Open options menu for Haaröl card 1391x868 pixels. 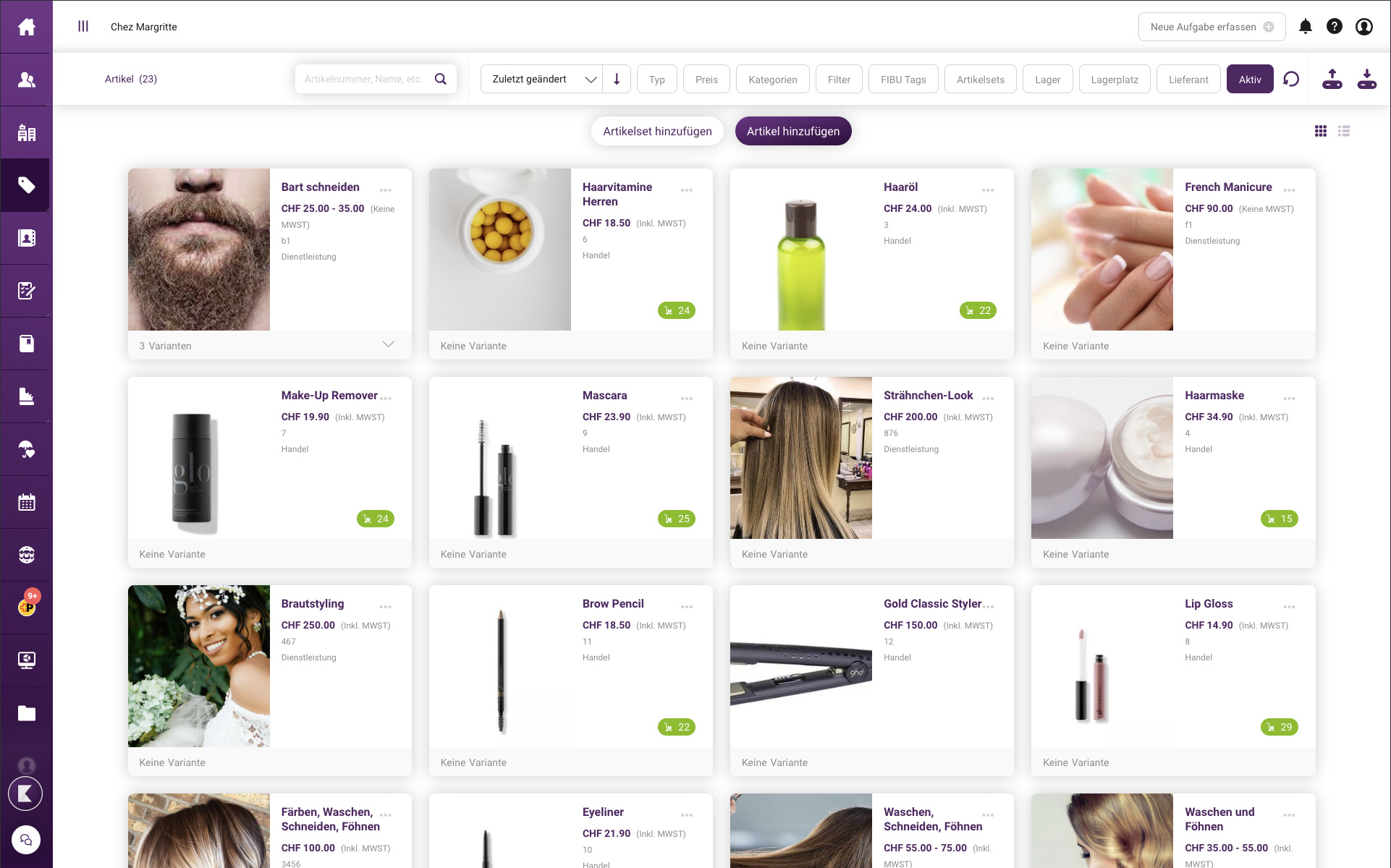coord(988,190)
